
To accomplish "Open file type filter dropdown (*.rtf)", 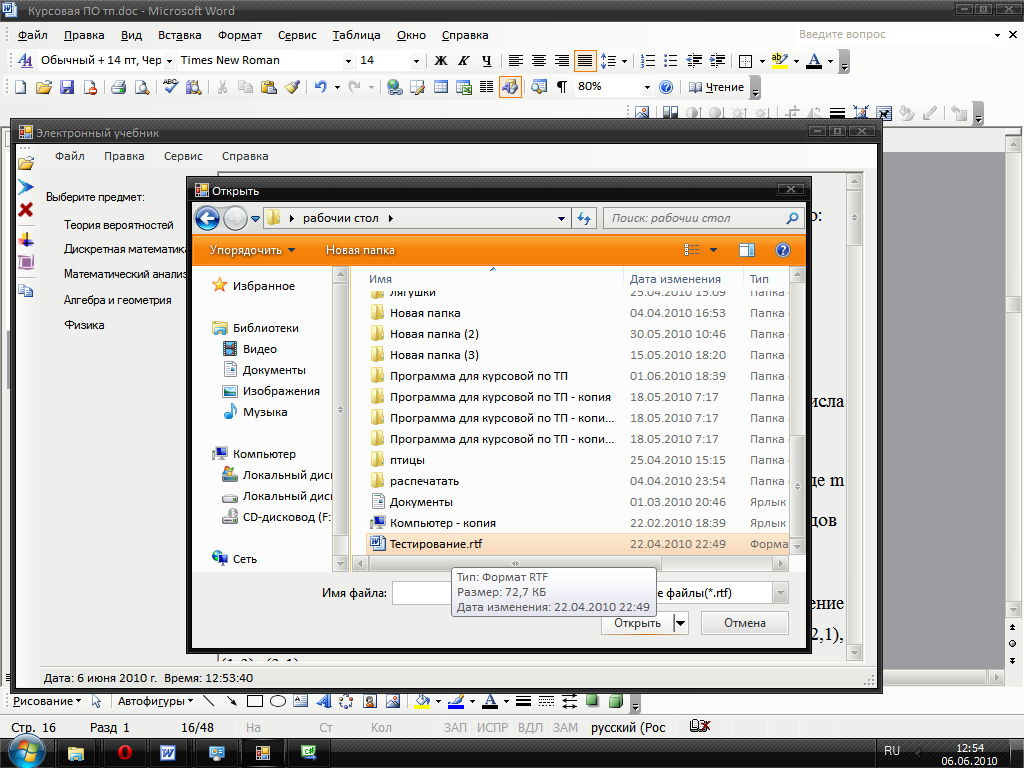I will coord(780,593).
